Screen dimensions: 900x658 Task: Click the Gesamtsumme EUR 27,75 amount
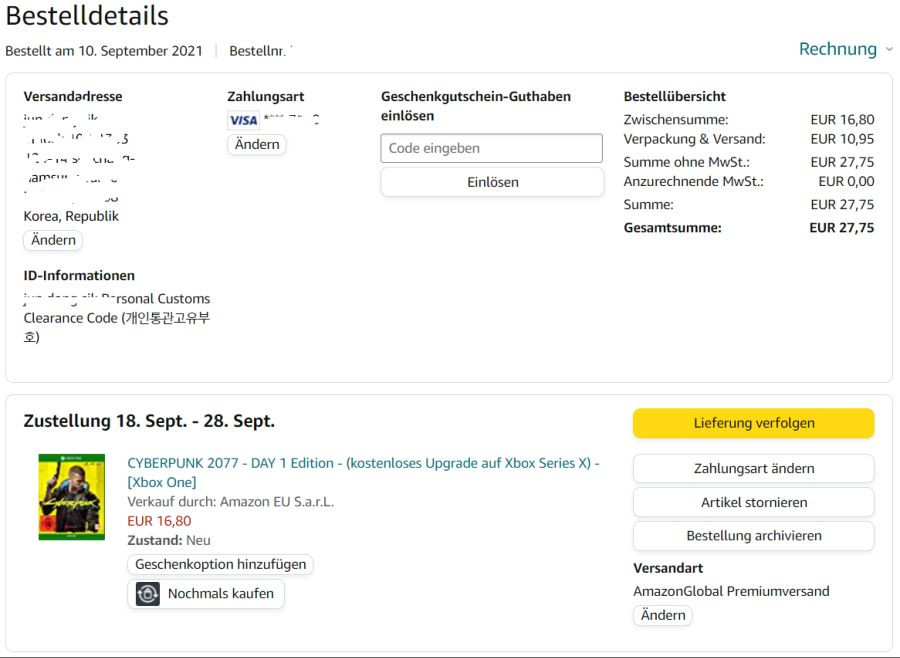[841, 228]
